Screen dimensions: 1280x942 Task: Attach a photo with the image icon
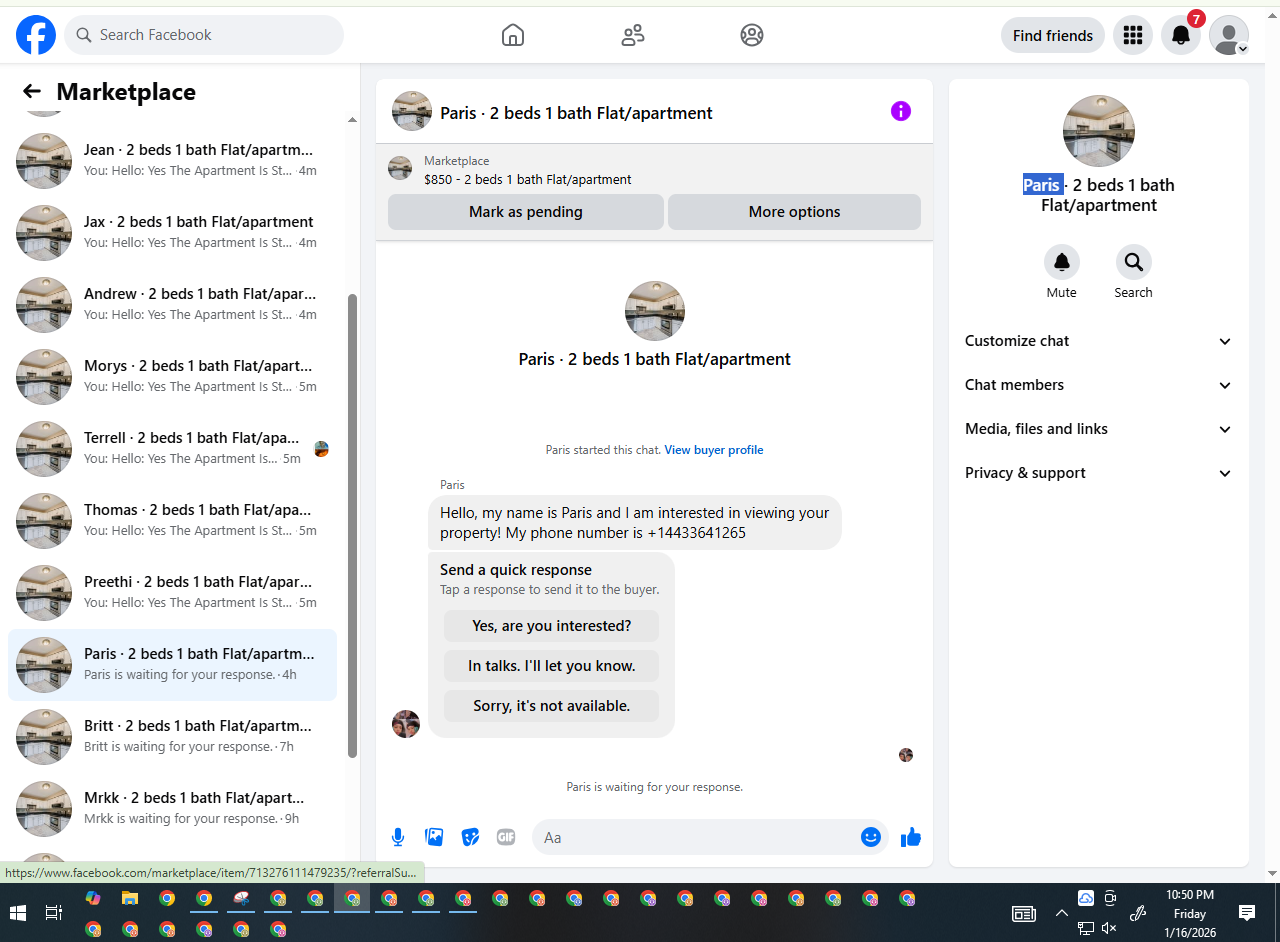point(434,837)
